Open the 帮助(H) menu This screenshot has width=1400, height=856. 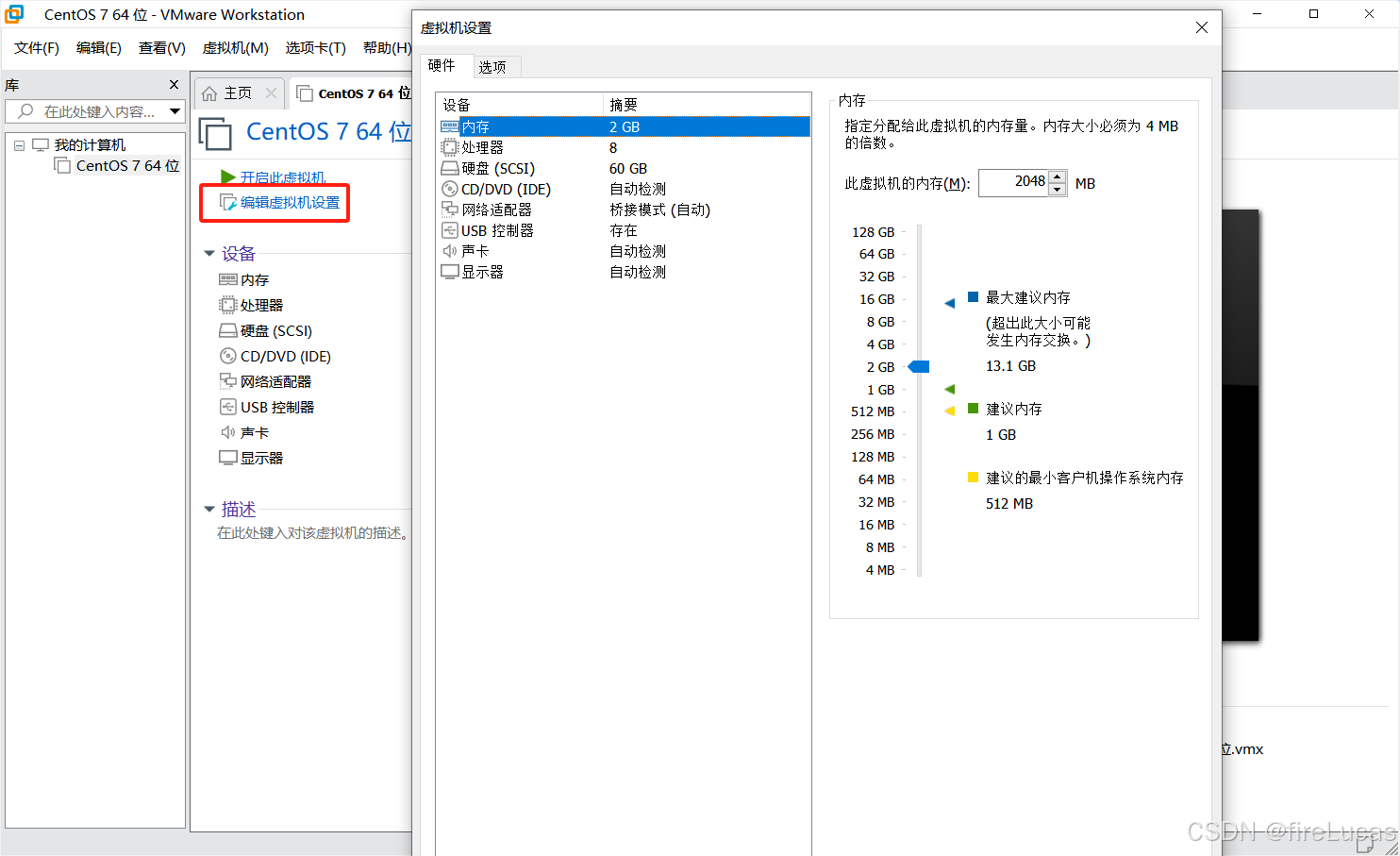[x=387, y=48]
